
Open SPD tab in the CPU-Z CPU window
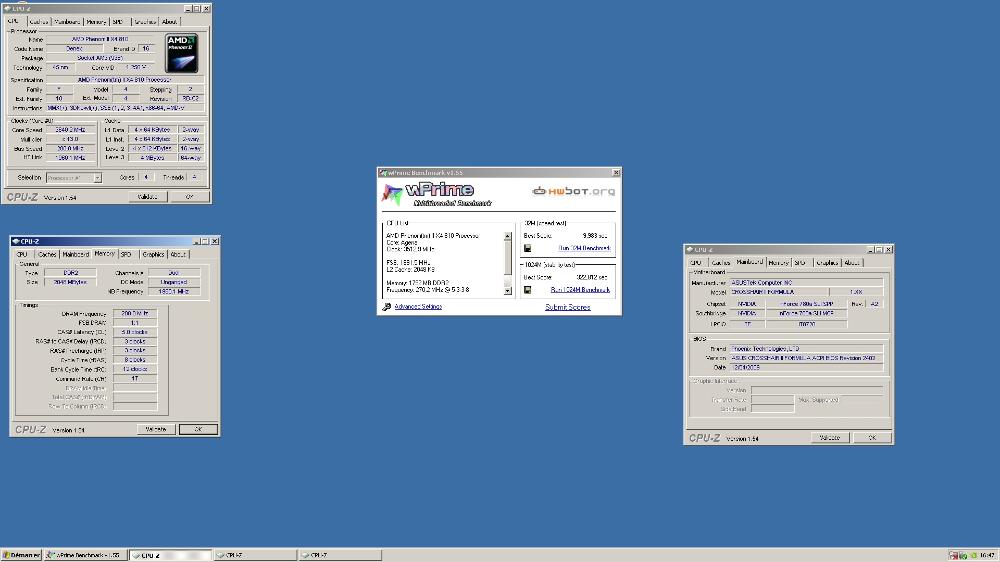118,22
